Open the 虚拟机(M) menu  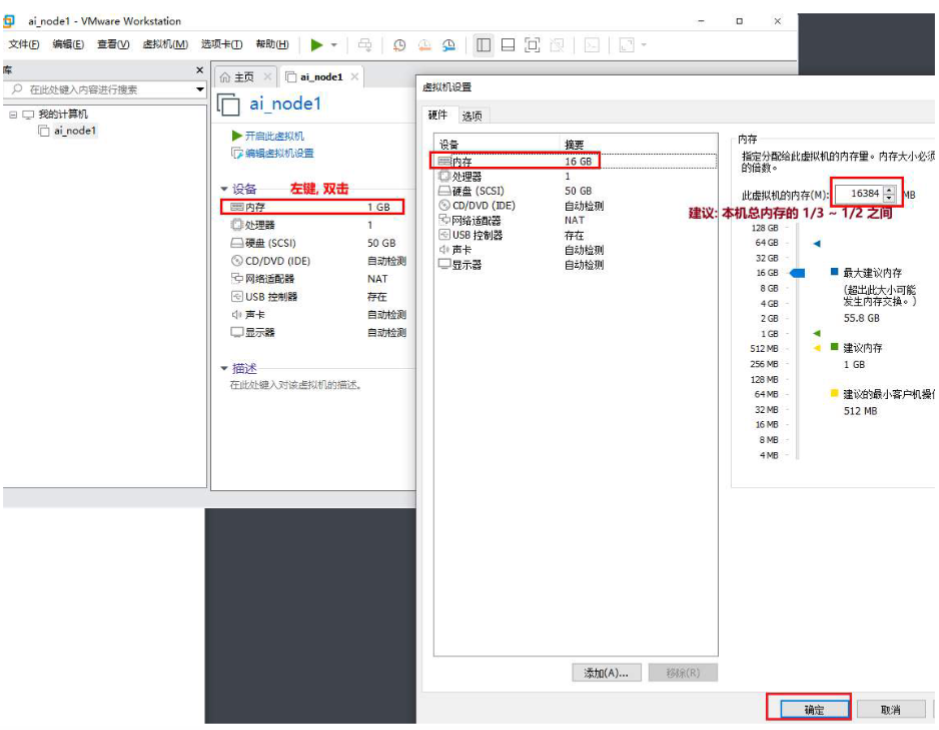coord(165,44)
